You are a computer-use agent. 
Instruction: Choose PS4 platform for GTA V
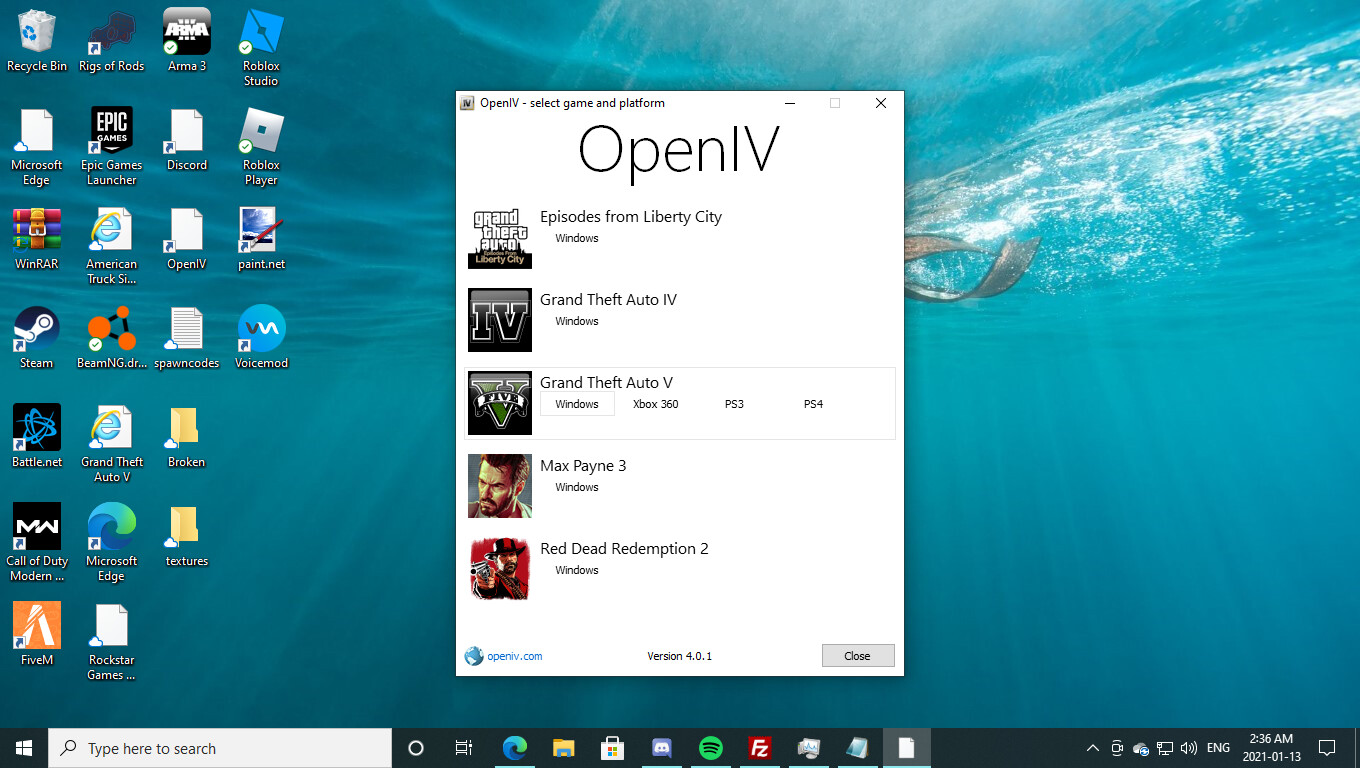point(813,404)
